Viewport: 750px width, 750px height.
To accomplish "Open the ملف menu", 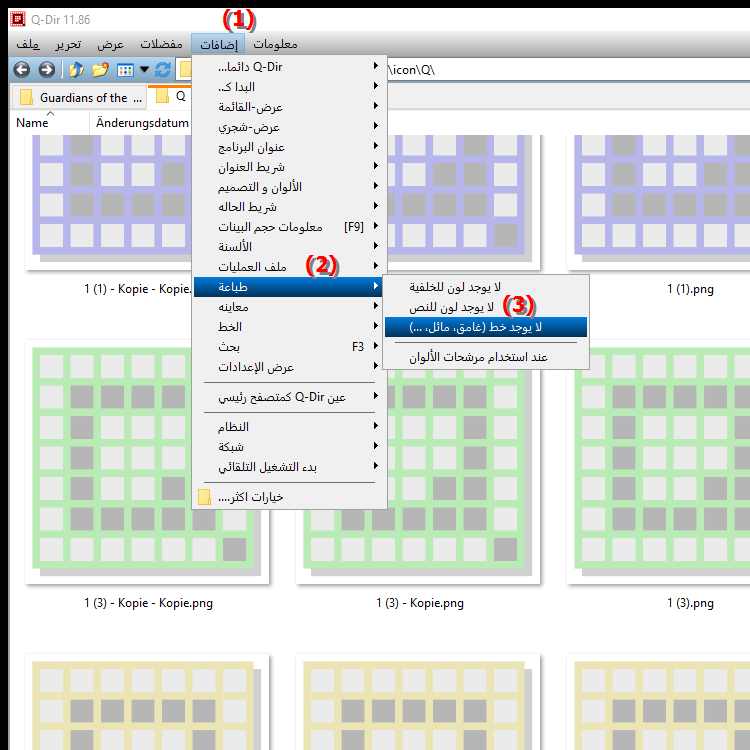I will pyautogui.click(x=28, y=44).
